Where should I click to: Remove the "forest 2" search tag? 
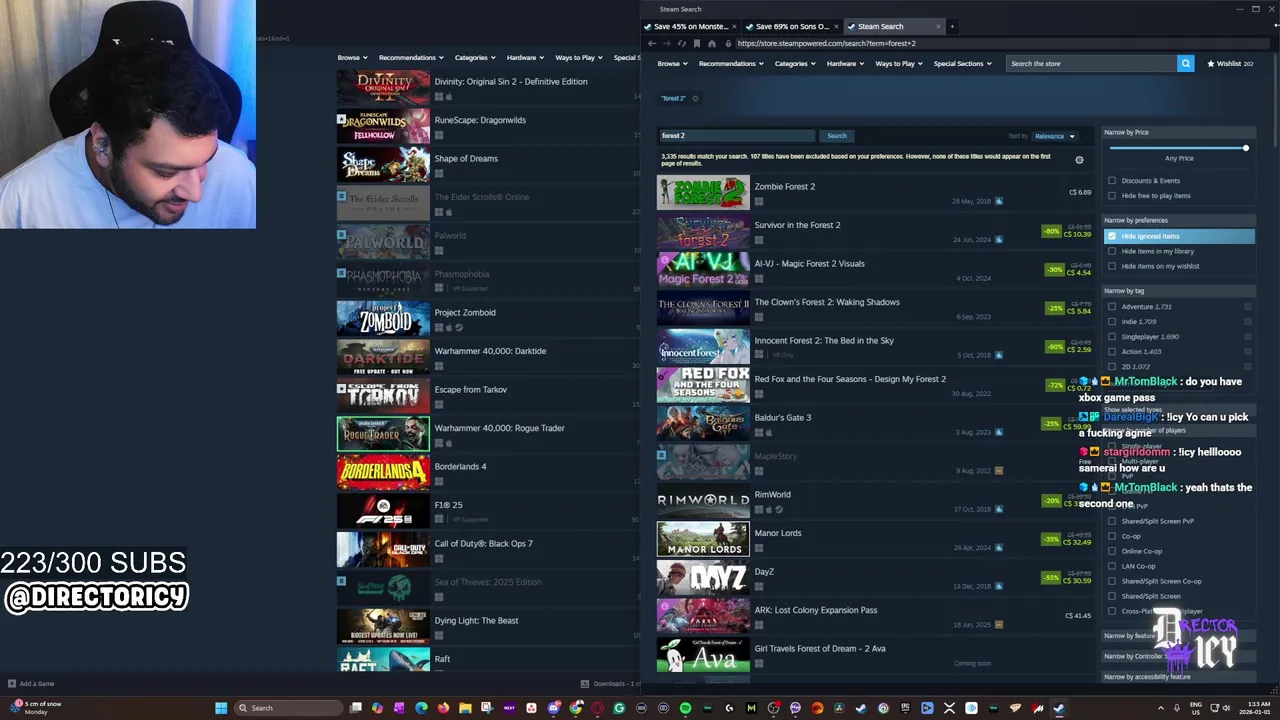tap(695, 98)
